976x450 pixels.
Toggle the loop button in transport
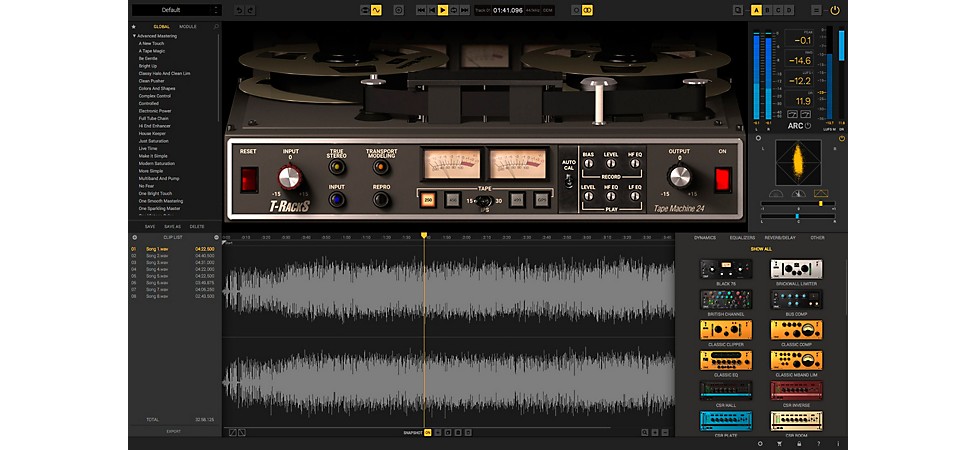point(454,10)
